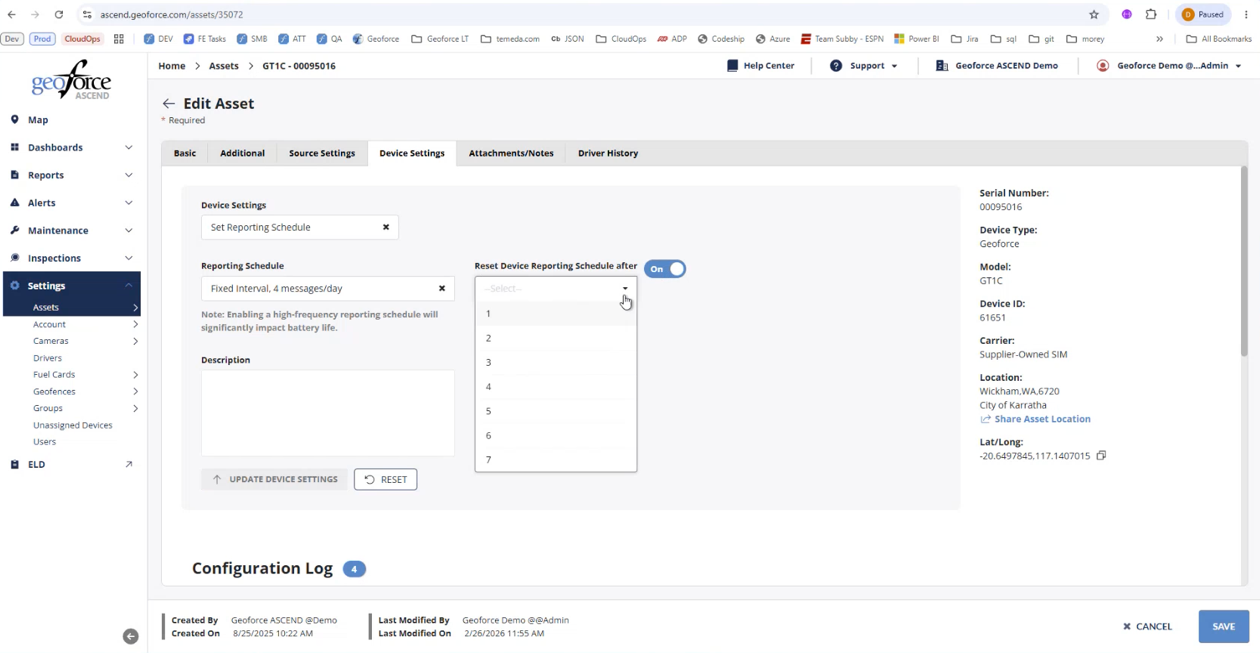Choose option 1 in the reset dropdown list
Viewport: 1260px width, 653px height.
tap(556, 314)
